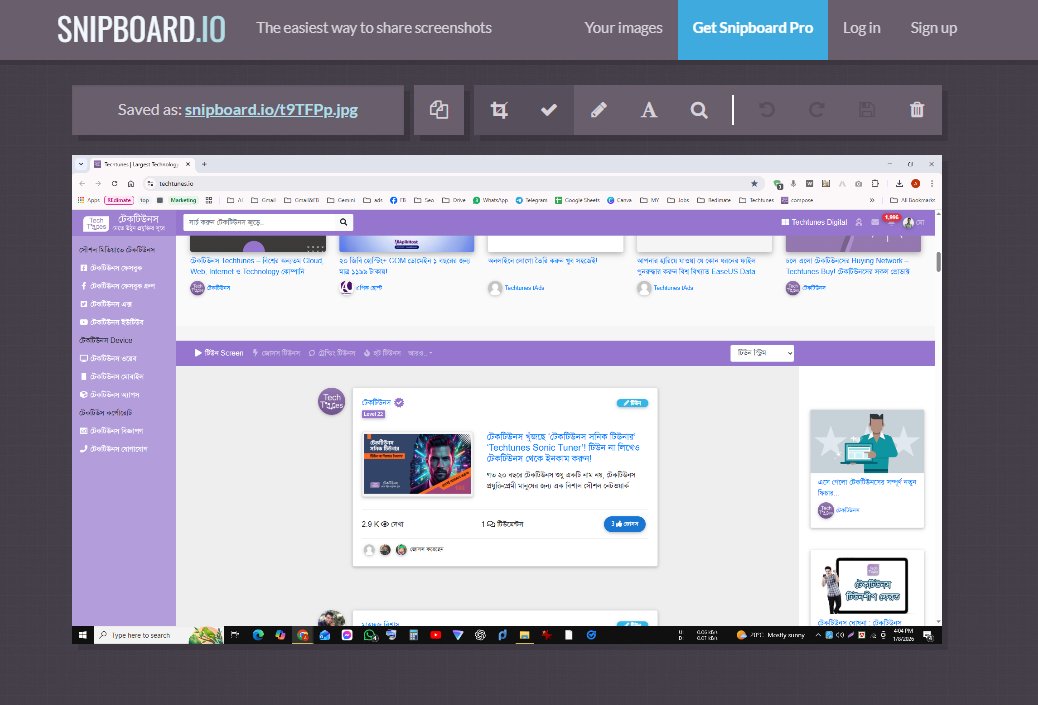Click the search icon in the Techtunes search bar
This screenshot has width=1038, height=705.
[x=343, y=222]
